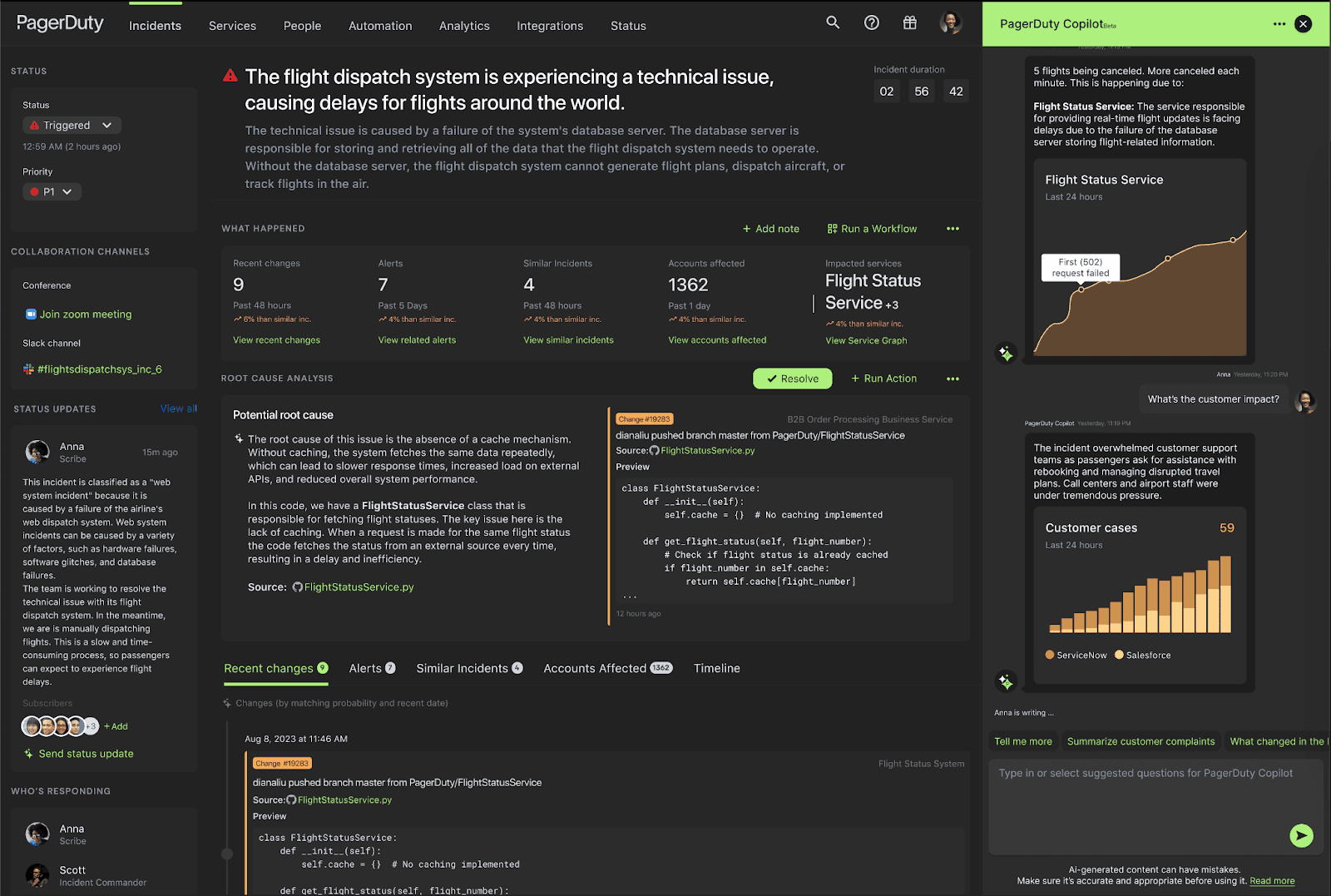Click View Service Graph link
Image resolution: width=1331 pixels, height=896 pixels.
866,341
